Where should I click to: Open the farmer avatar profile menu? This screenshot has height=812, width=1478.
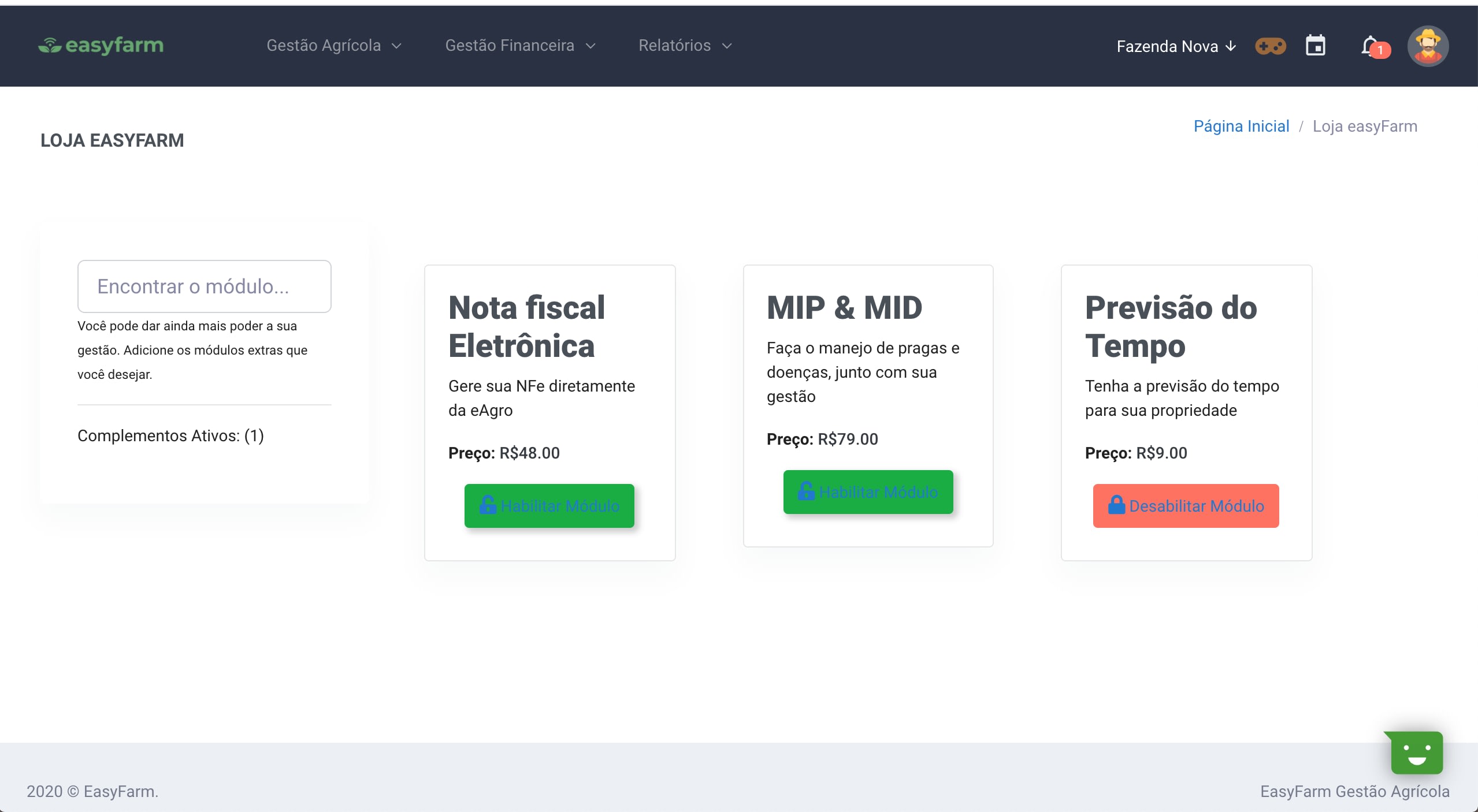click(x=1428, y=46)
